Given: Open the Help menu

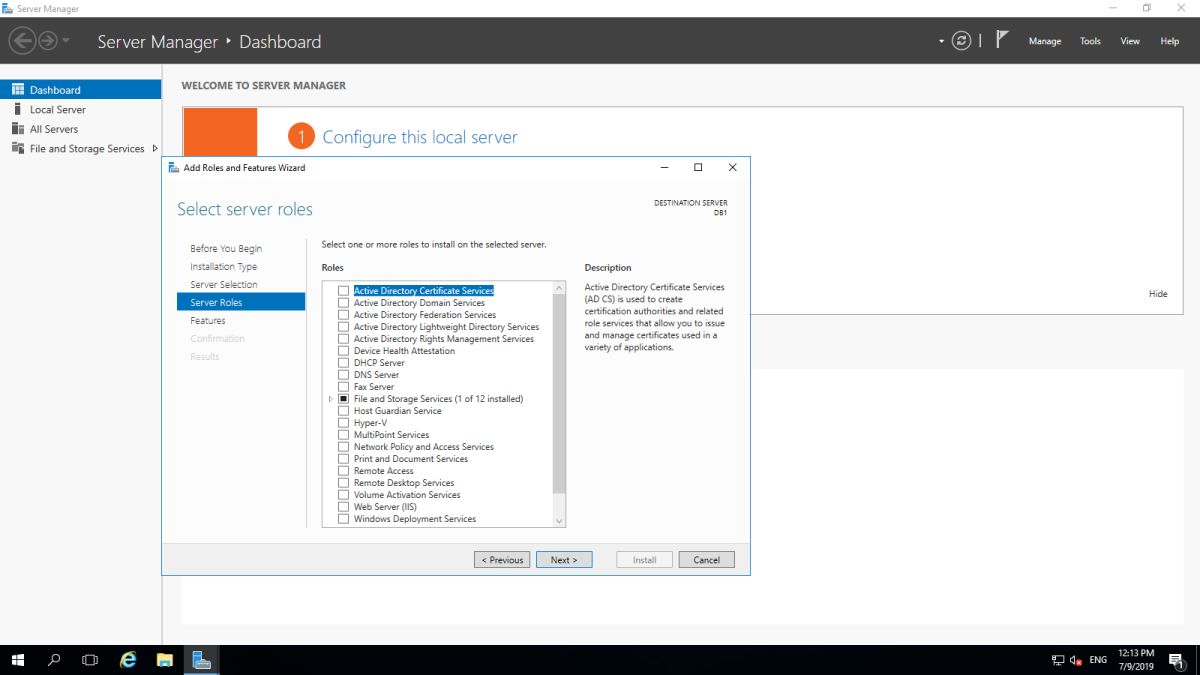Looking at the screenshot, I should point(1169,41).
